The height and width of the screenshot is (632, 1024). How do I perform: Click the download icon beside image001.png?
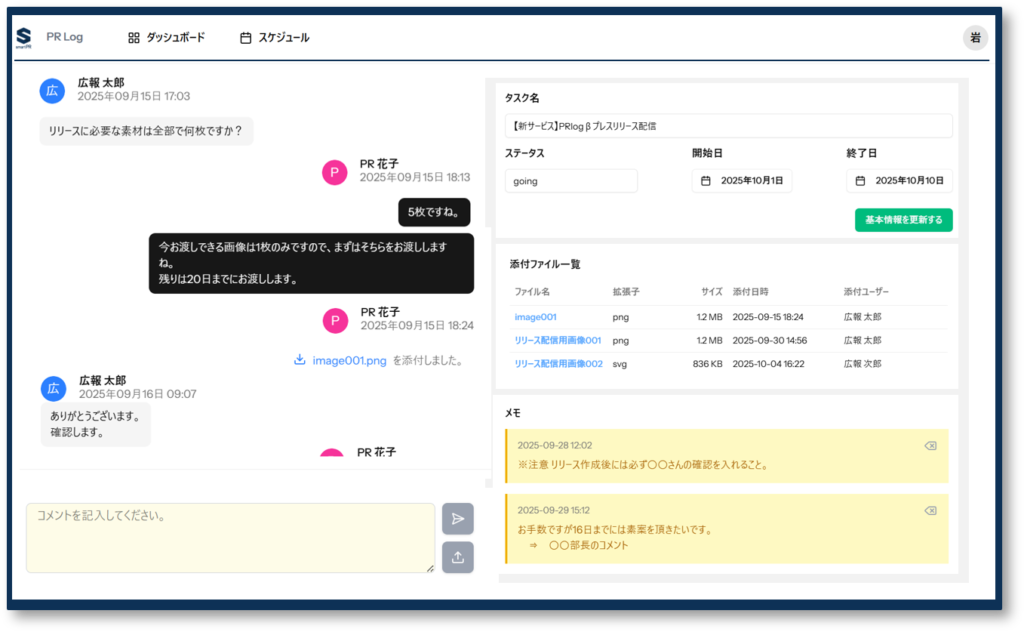point(300,361)
